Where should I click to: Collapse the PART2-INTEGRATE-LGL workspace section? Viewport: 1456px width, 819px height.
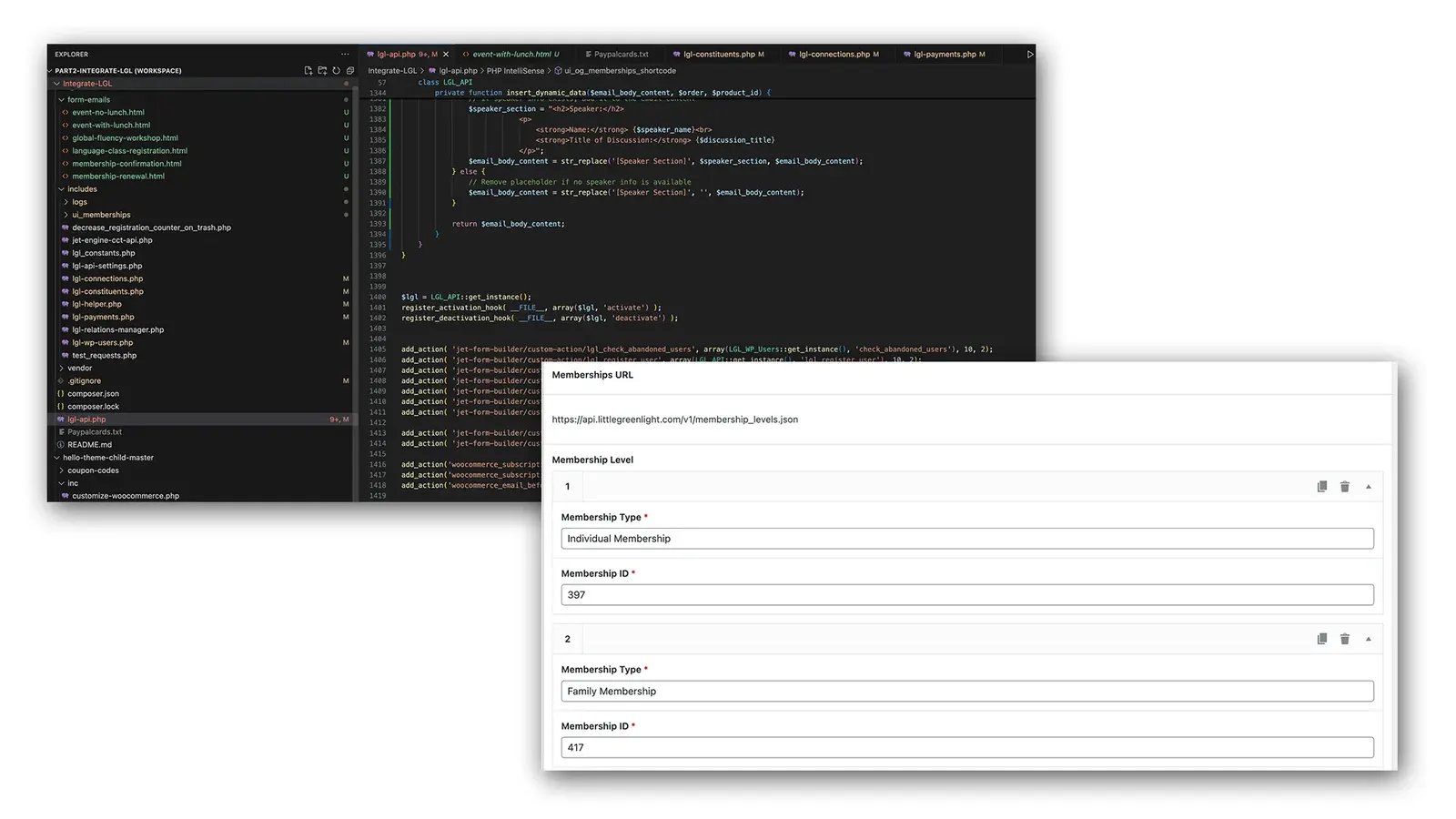click(x=117, y=70)
